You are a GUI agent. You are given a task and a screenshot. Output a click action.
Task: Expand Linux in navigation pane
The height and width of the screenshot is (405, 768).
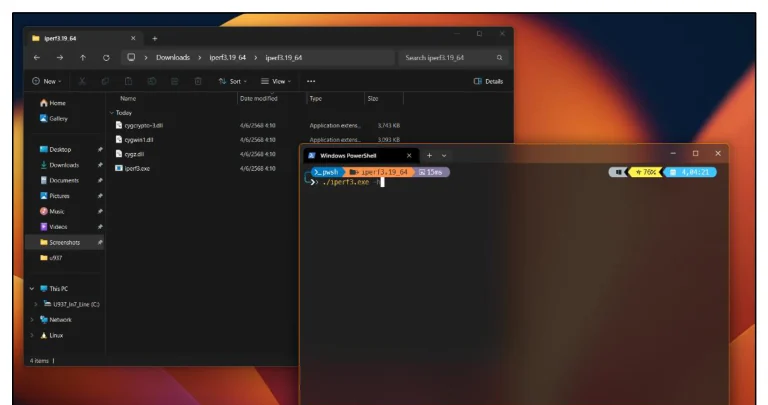(x=32, y=335)
